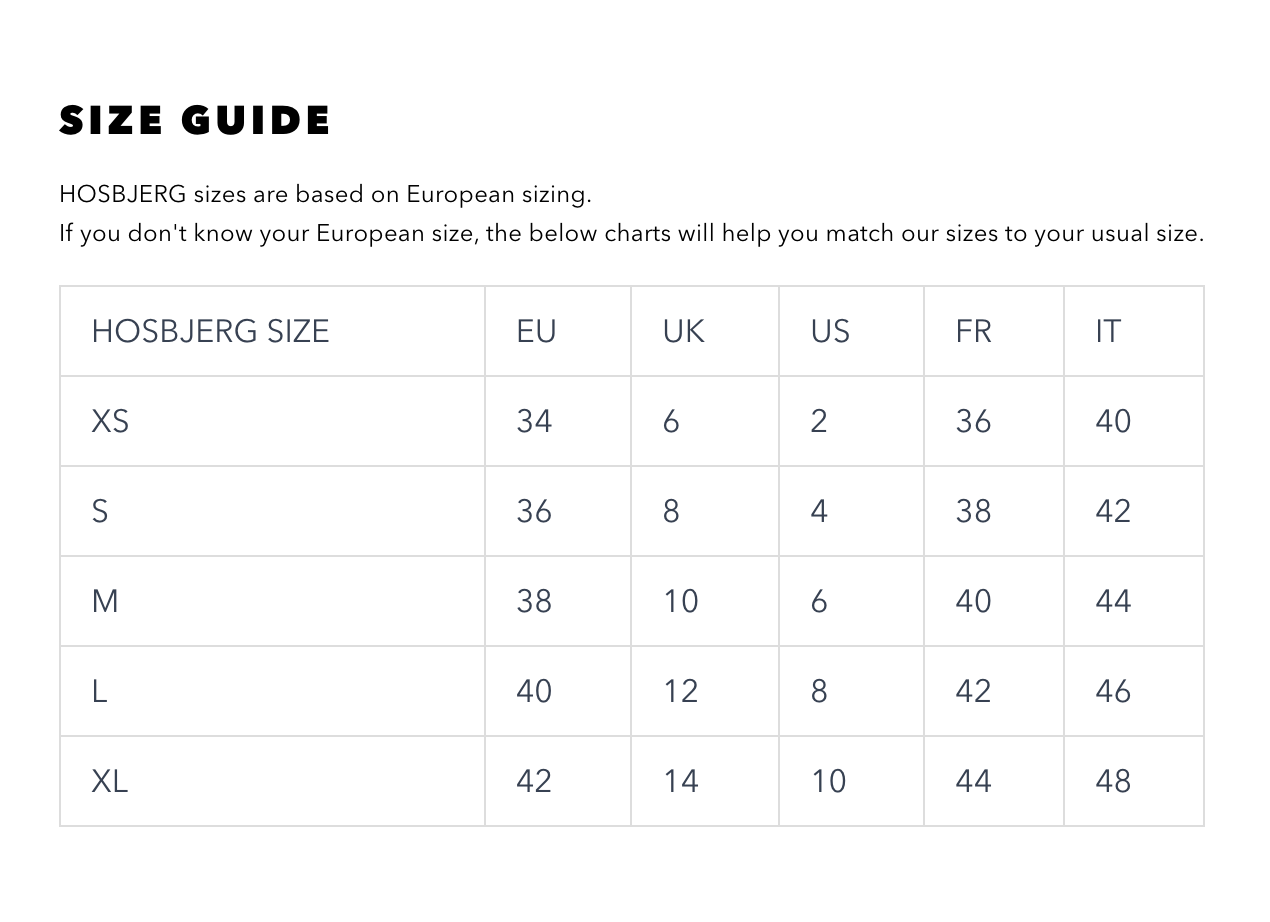Click the European sizing description text
The image size is (1270, 922).
tap(325, 193)
